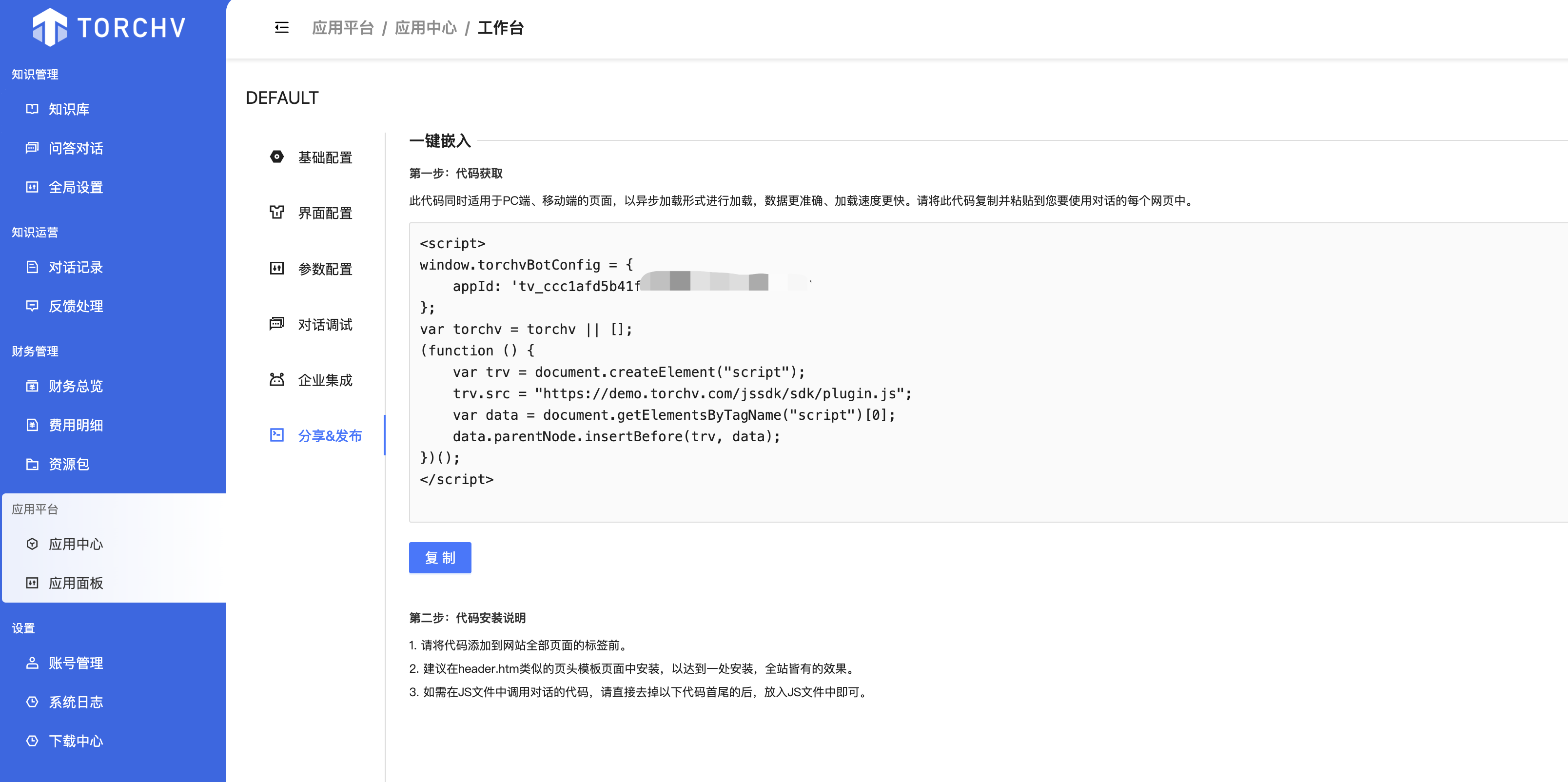Click the 应用中心 hexagon icon
1568x782 pixels.
[x=32, y=544]
